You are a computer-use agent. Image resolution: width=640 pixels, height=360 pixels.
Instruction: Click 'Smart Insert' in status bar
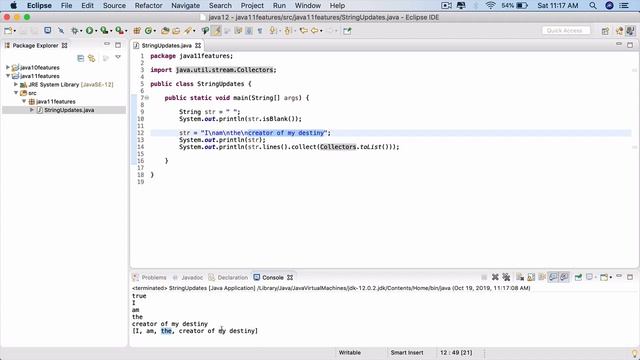pyautogui.click(x=407, y=353)
